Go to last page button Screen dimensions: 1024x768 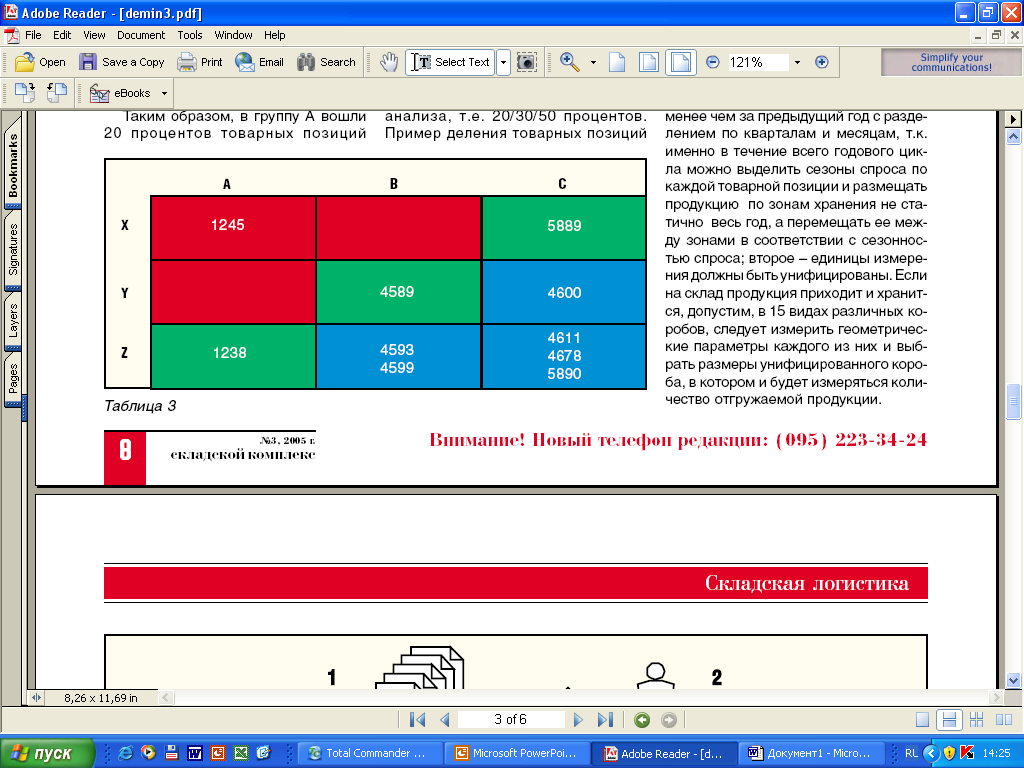coord(605,720)
